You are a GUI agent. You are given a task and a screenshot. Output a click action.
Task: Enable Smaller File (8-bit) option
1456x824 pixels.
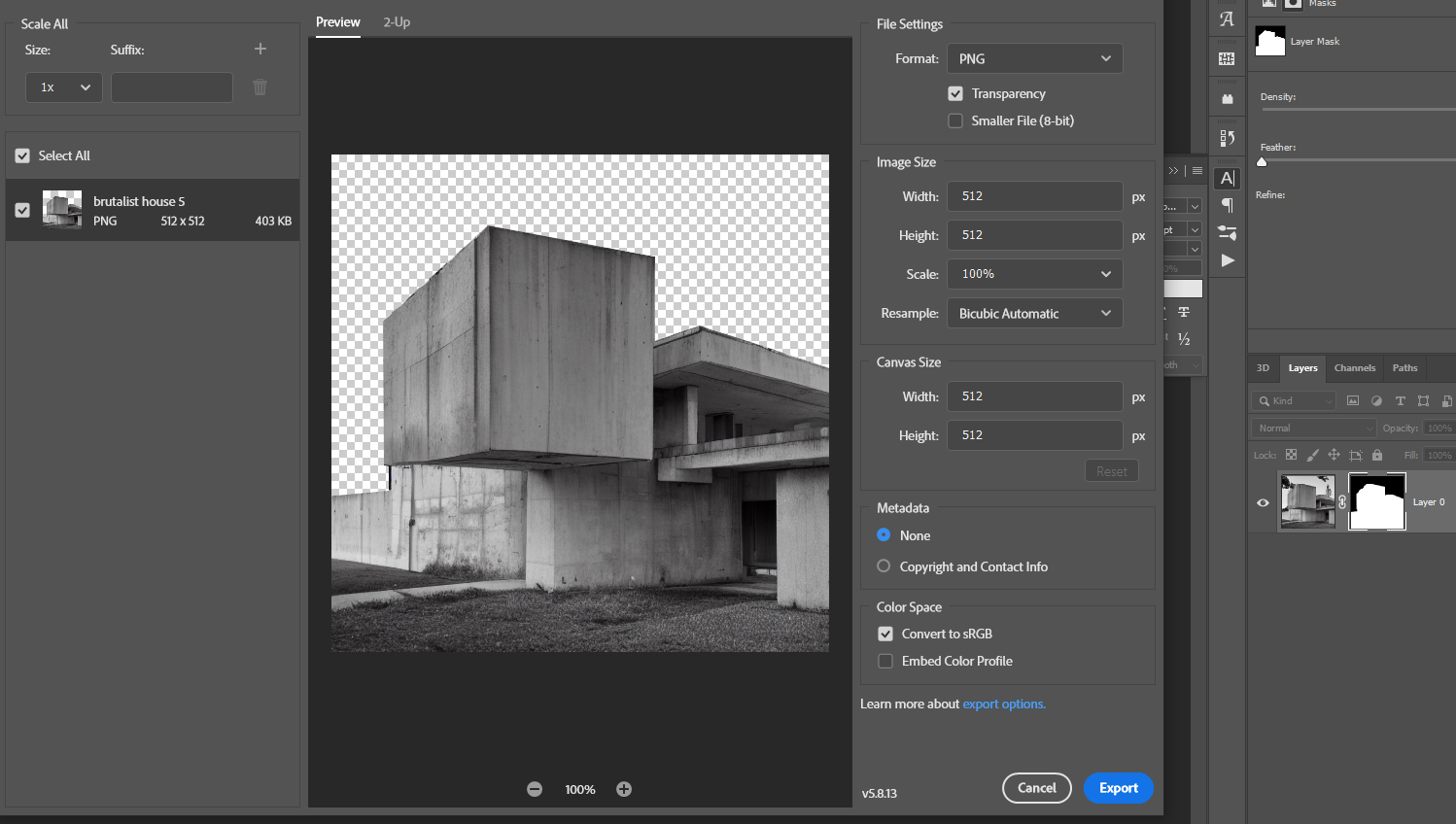coord(955,120)
